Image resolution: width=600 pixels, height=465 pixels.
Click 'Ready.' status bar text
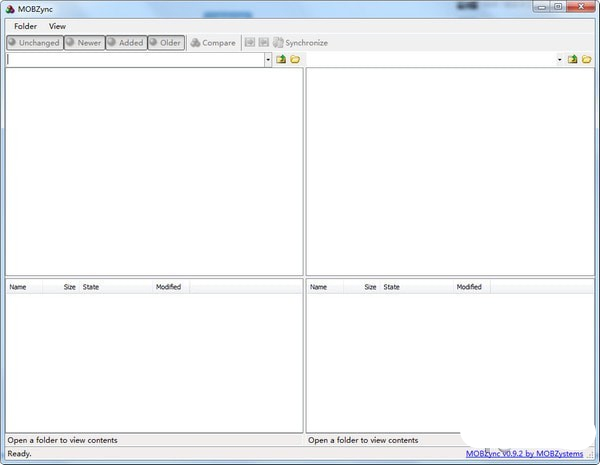pyautogui.click(x=20, y=454)
